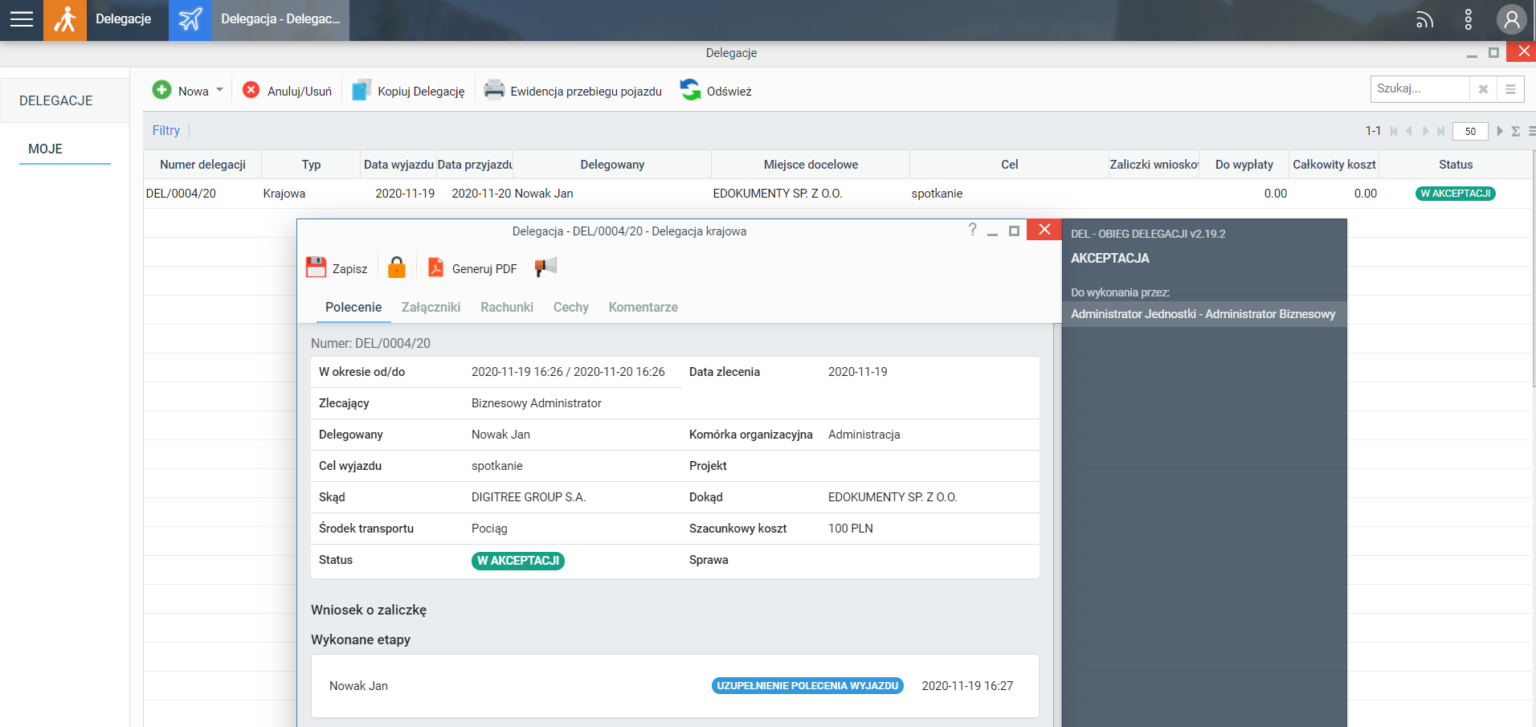Click the Pociąg transport value
Image resolution: width=1536 pixels, height=727 pixels.
click(490, 528)
